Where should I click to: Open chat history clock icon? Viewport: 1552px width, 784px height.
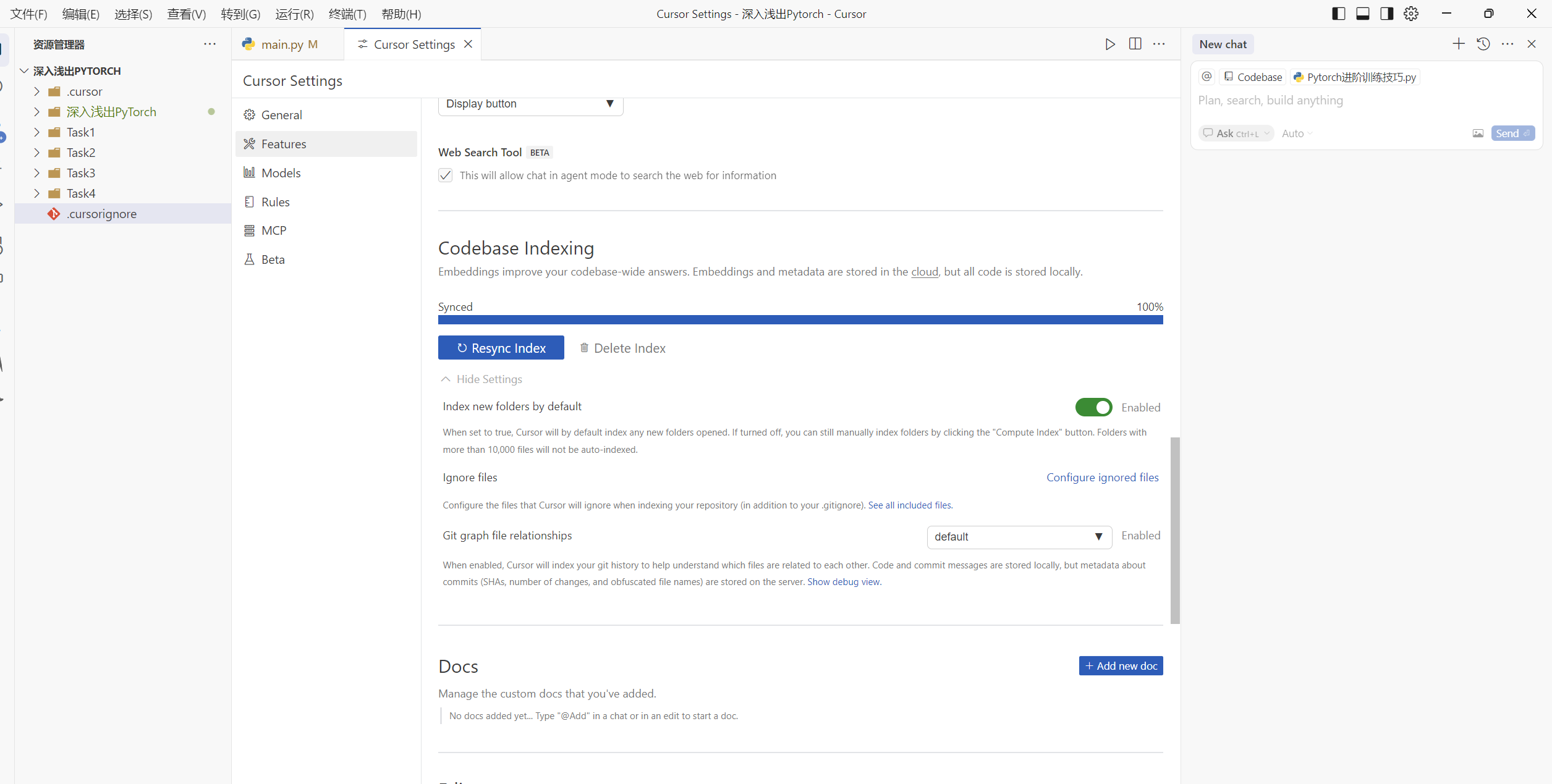(x=1483, y=44)
